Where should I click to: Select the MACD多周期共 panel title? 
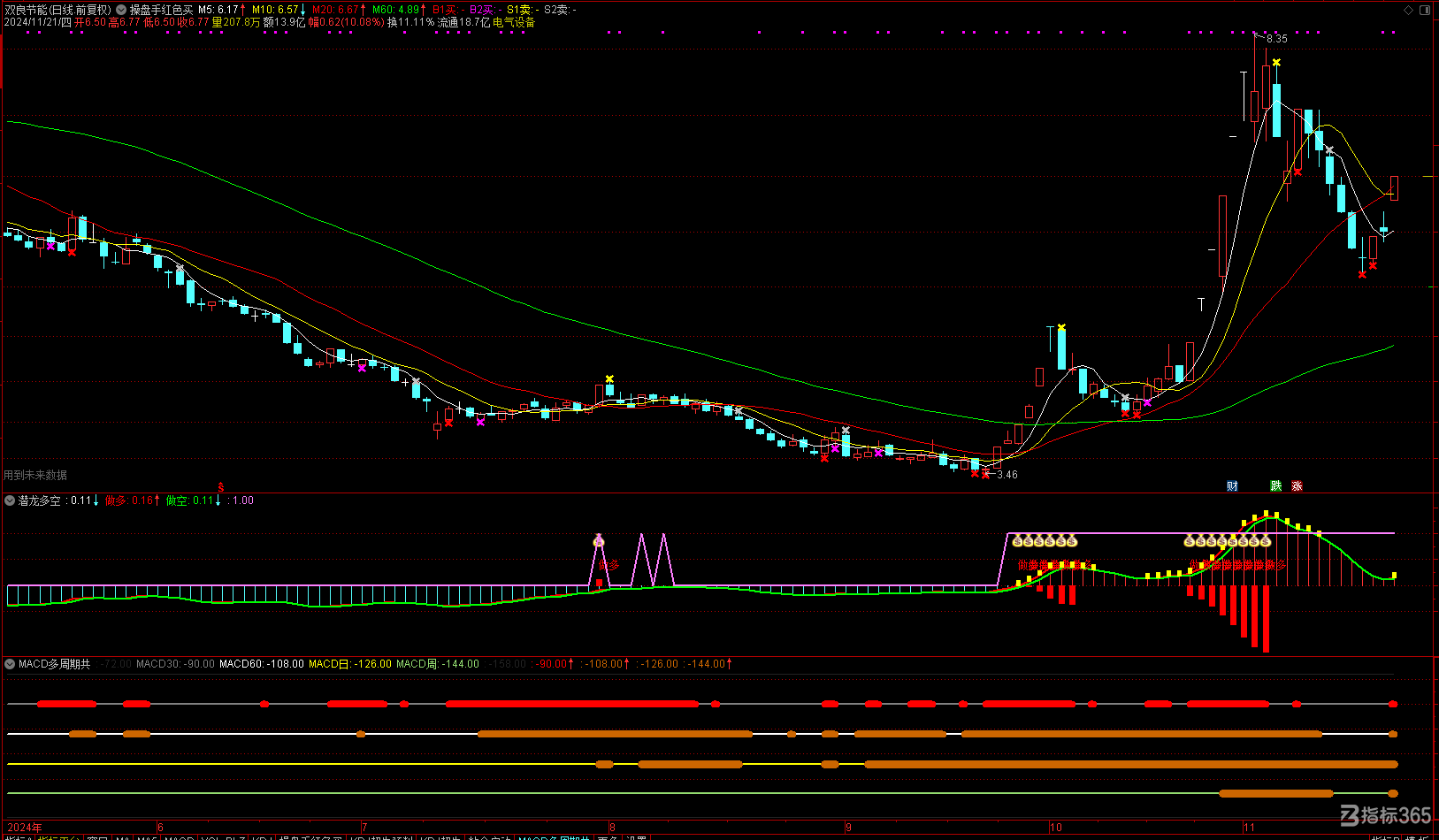pyautogui.click(x=55, y=664)
